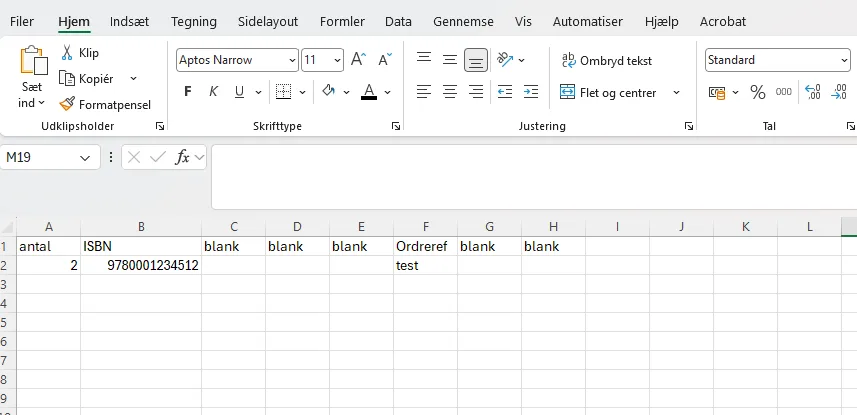Click the increase decimal places icon
Image resolution: width=857 pixels, height=415 pixels.
point(813,92)
